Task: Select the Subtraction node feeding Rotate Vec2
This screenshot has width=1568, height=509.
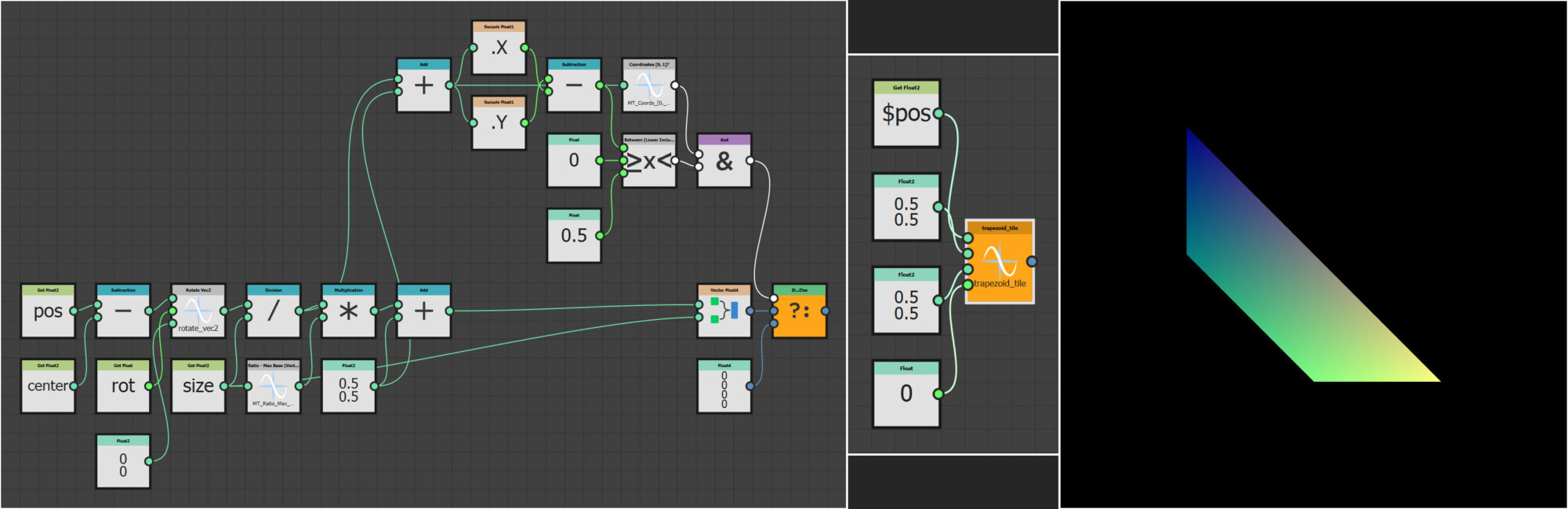Action: click(x=123, y=311)
